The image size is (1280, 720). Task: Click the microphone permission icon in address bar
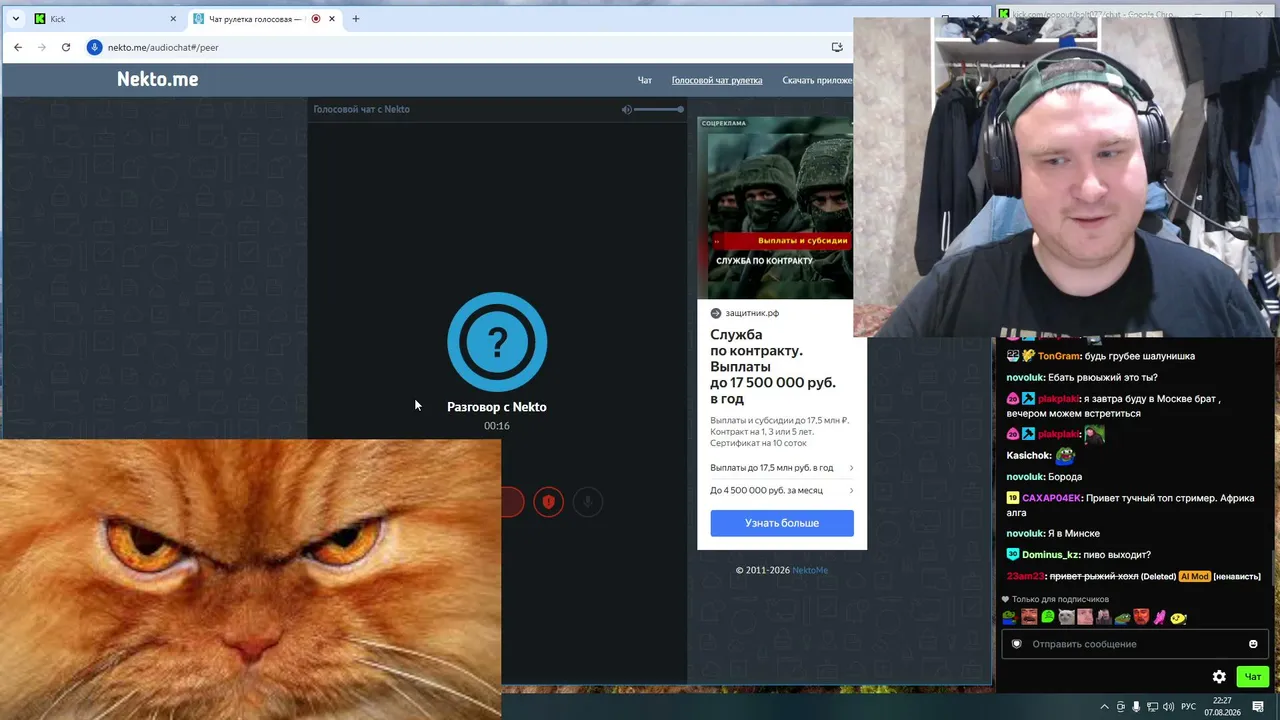[95, 47]
